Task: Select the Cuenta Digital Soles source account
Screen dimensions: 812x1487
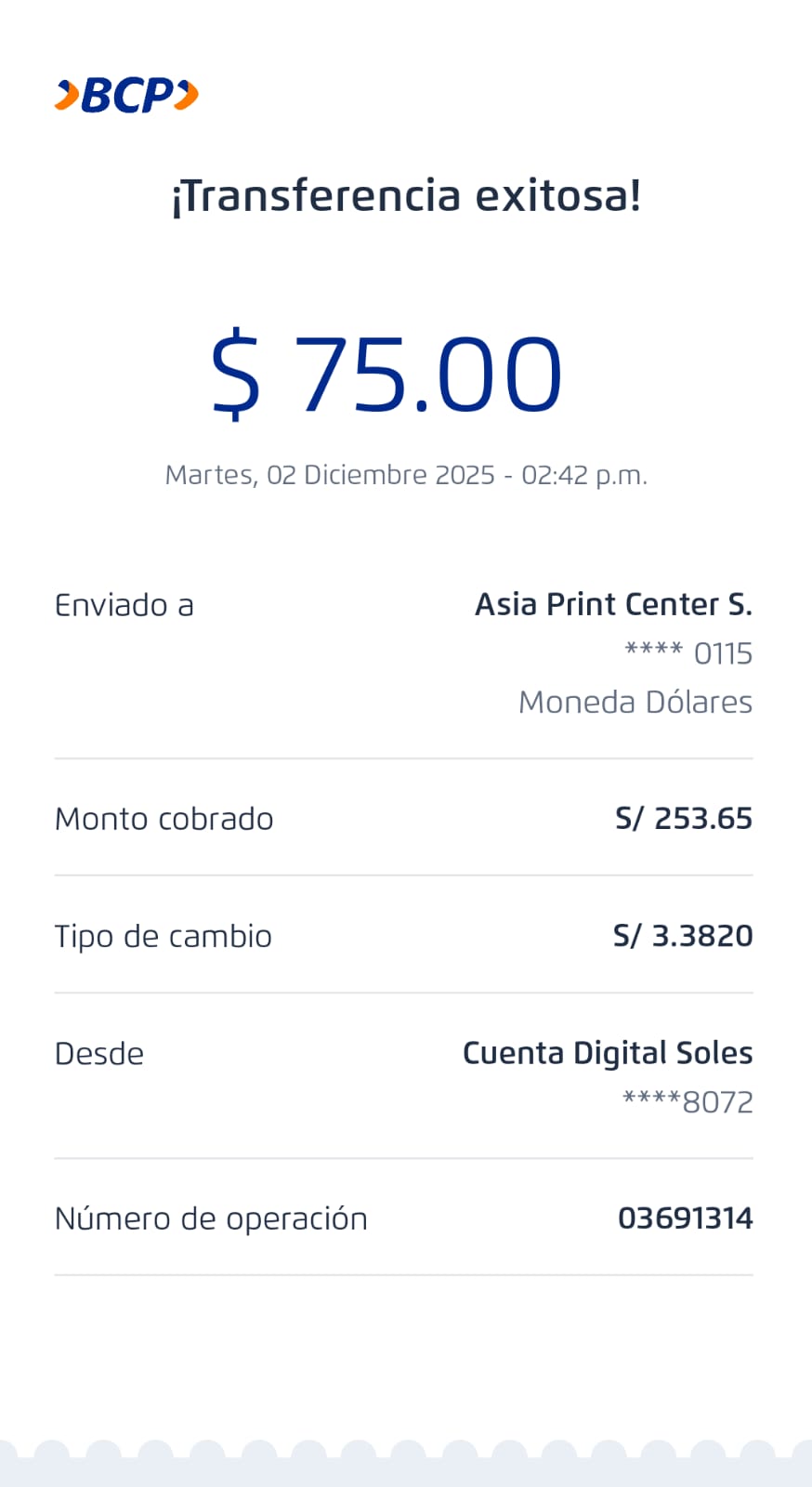Action: 608,1053
